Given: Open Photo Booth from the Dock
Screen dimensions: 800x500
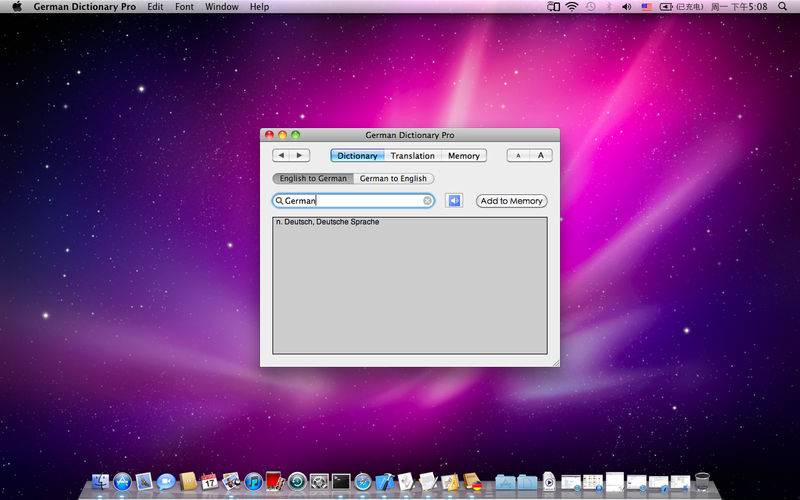Looking at the screenshot, I should pos(275,481).
